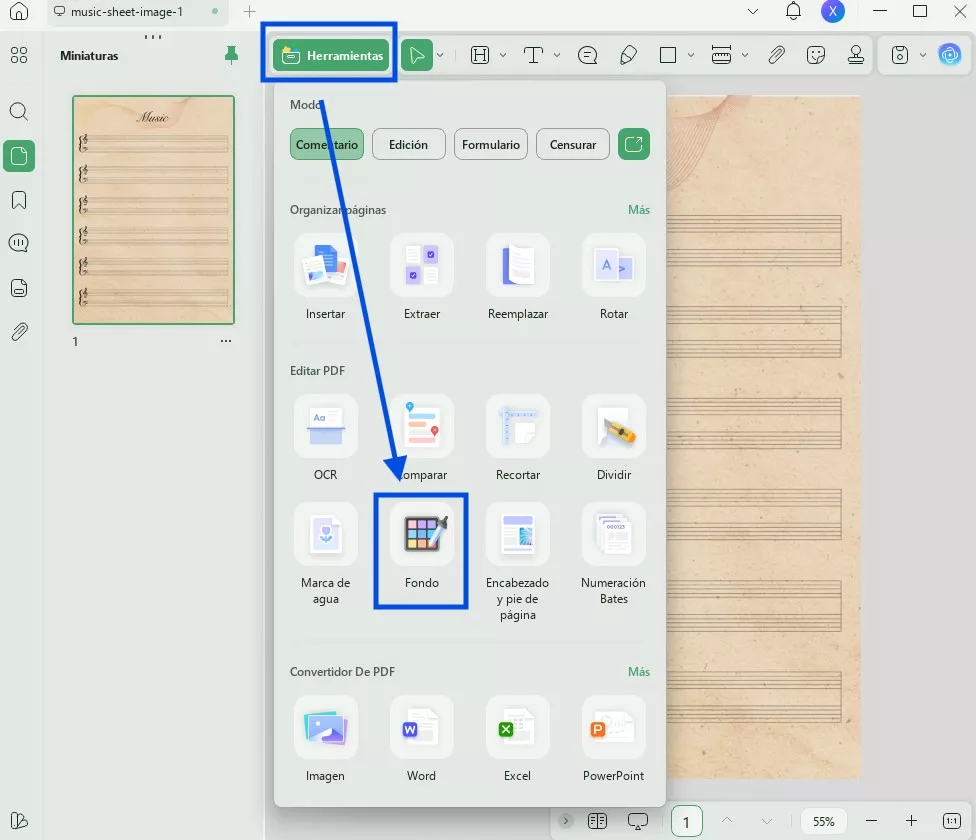Switch to Edición mode

pos(408,144)
